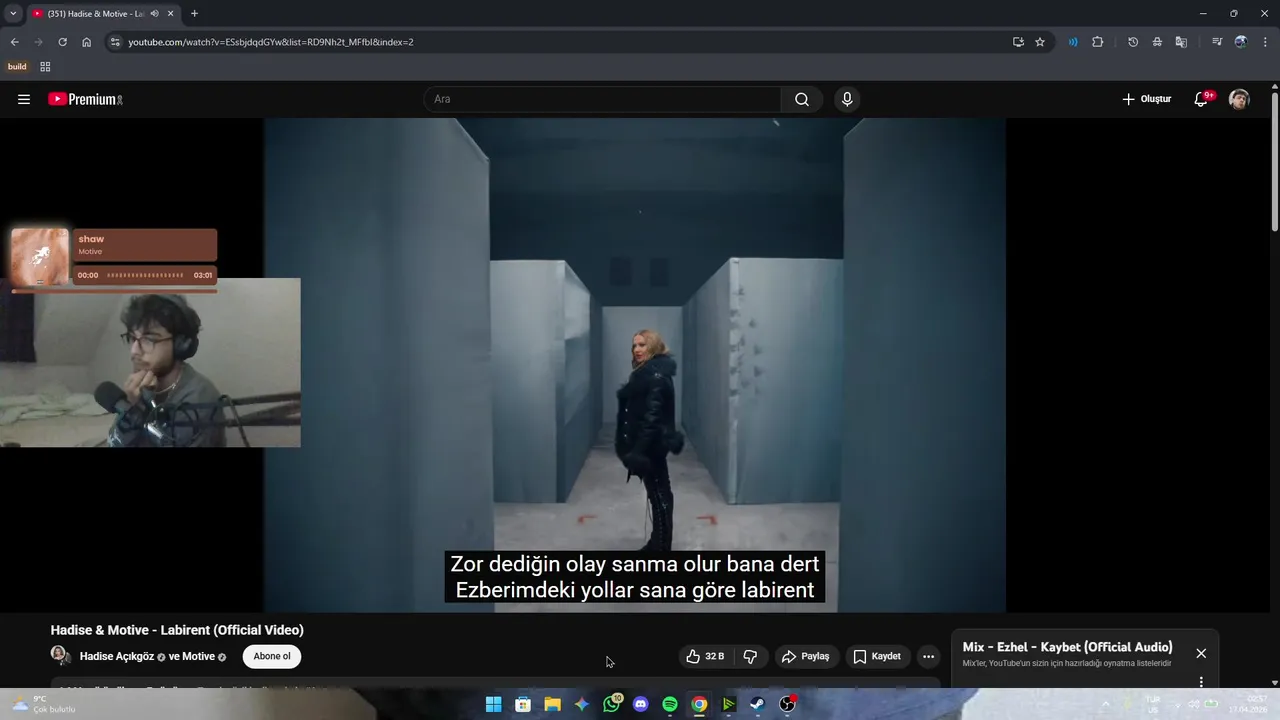Save the video with Kaydet
Image resolution: width=1280 pixels, height=720 pixels.
tap(876, 656)
